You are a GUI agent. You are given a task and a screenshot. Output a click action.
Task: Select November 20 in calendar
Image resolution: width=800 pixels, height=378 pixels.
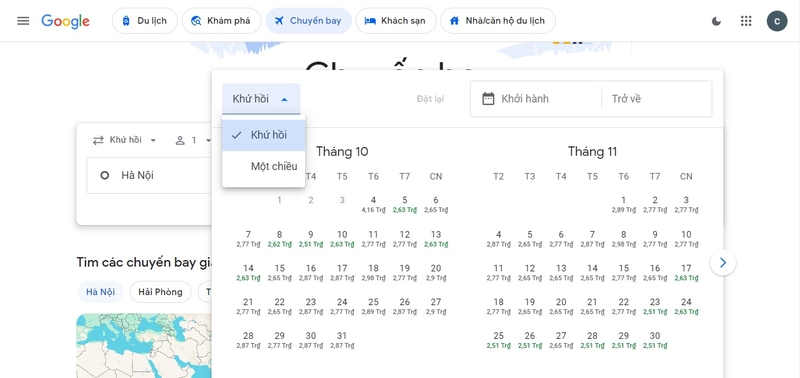coord(561,306)
